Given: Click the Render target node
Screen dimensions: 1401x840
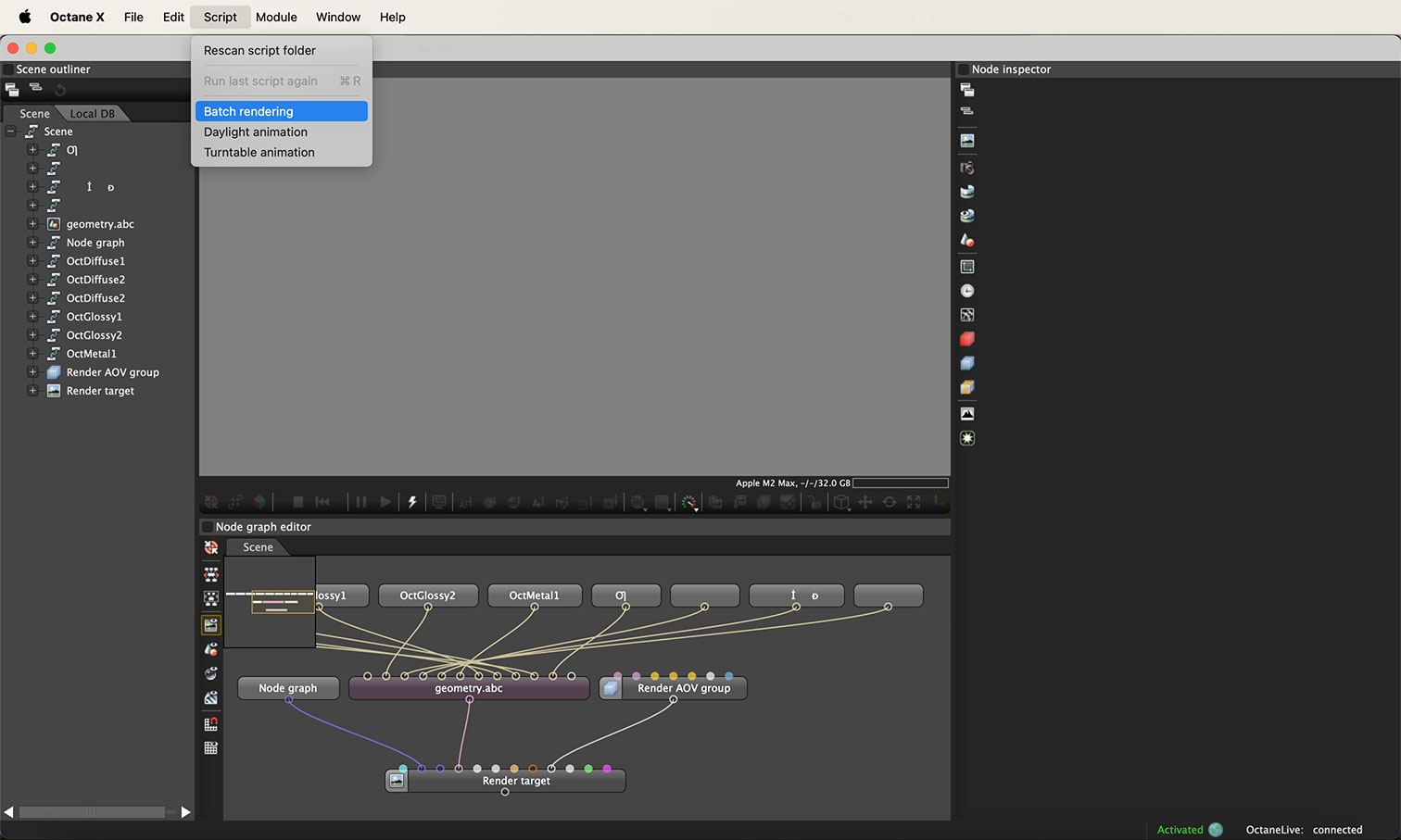Looking at the screenshot, I should click(515, 781).
